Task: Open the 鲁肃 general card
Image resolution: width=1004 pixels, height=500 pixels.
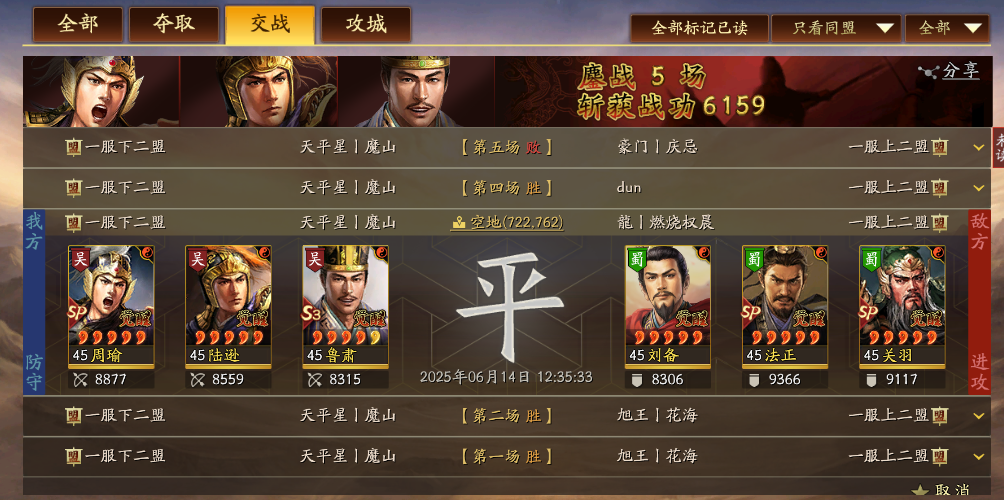Action: (346, 307)
